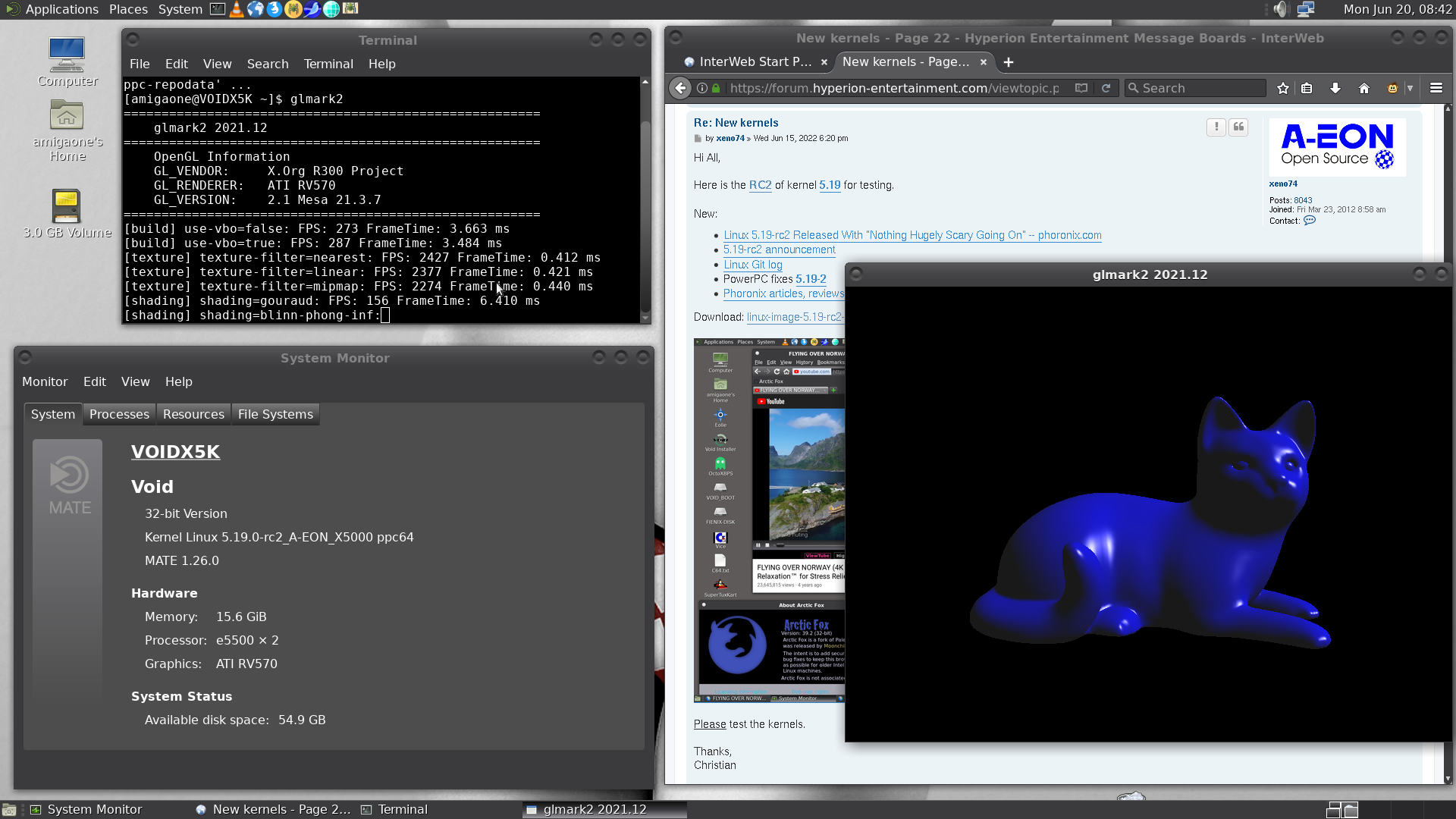Switch to the Resources tab
The height and width of the screenshot is (819, 1456).
[x=193, y=414]
